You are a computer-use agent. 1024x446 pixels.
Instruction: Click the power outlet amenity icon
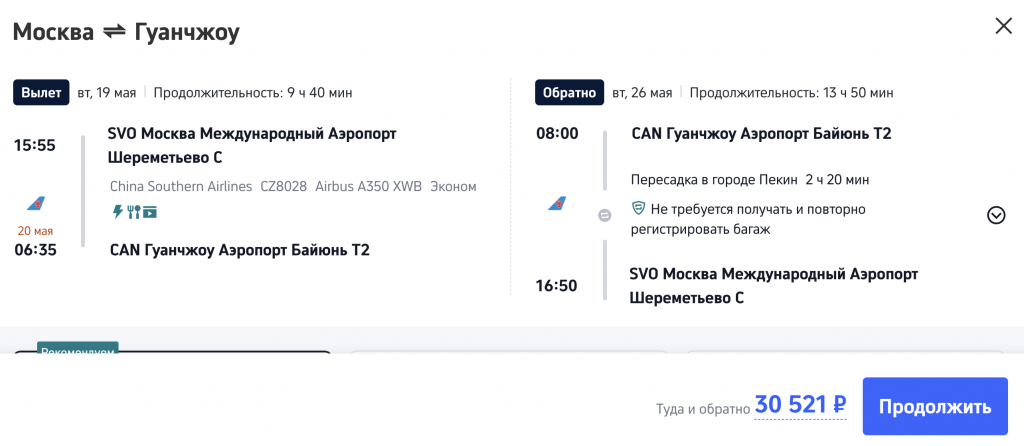tap(117, 212)
